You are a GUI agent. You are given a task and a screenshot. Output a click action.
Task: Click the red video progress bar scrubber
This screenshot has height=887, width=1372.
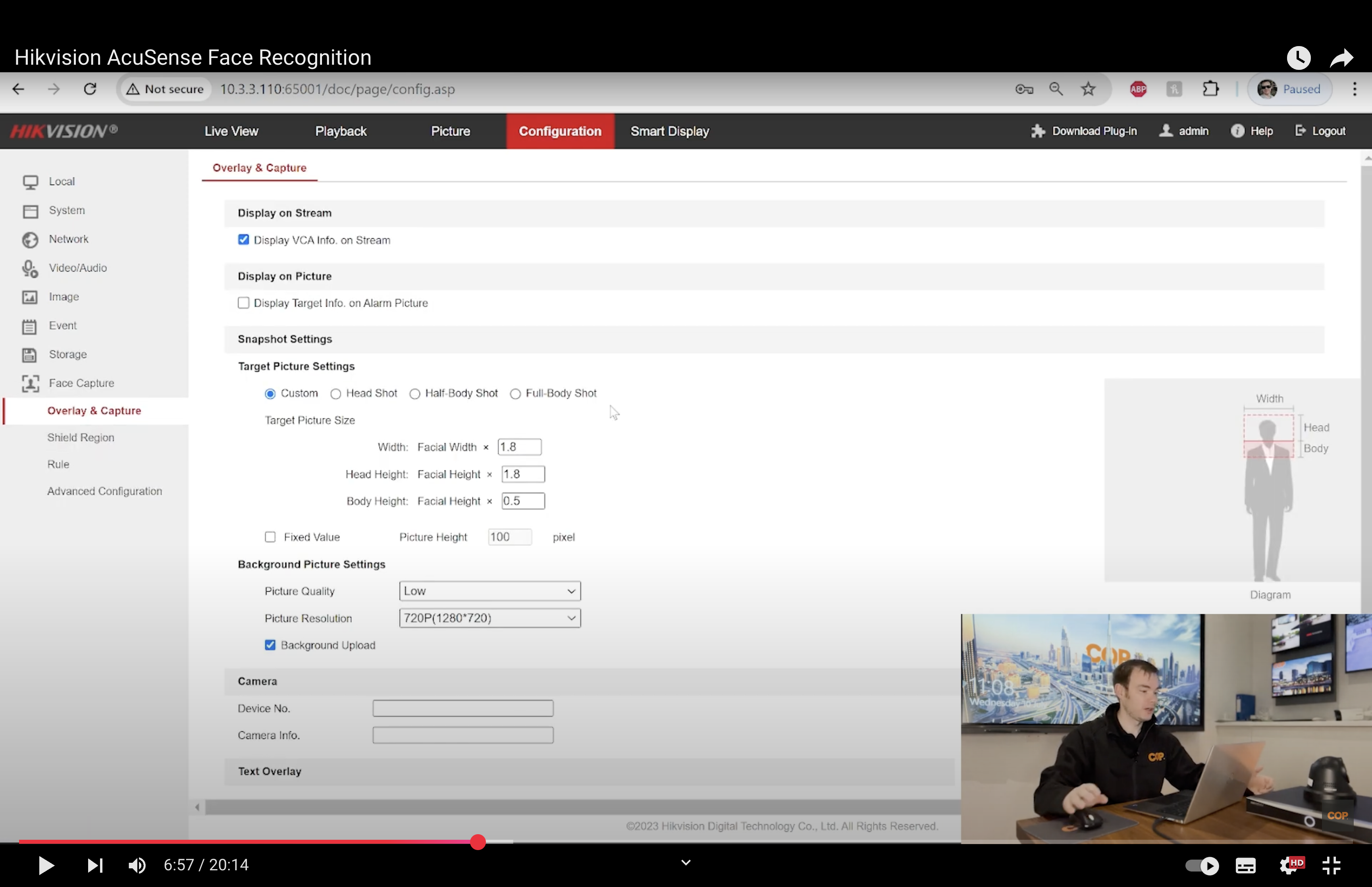click(478, 842)
